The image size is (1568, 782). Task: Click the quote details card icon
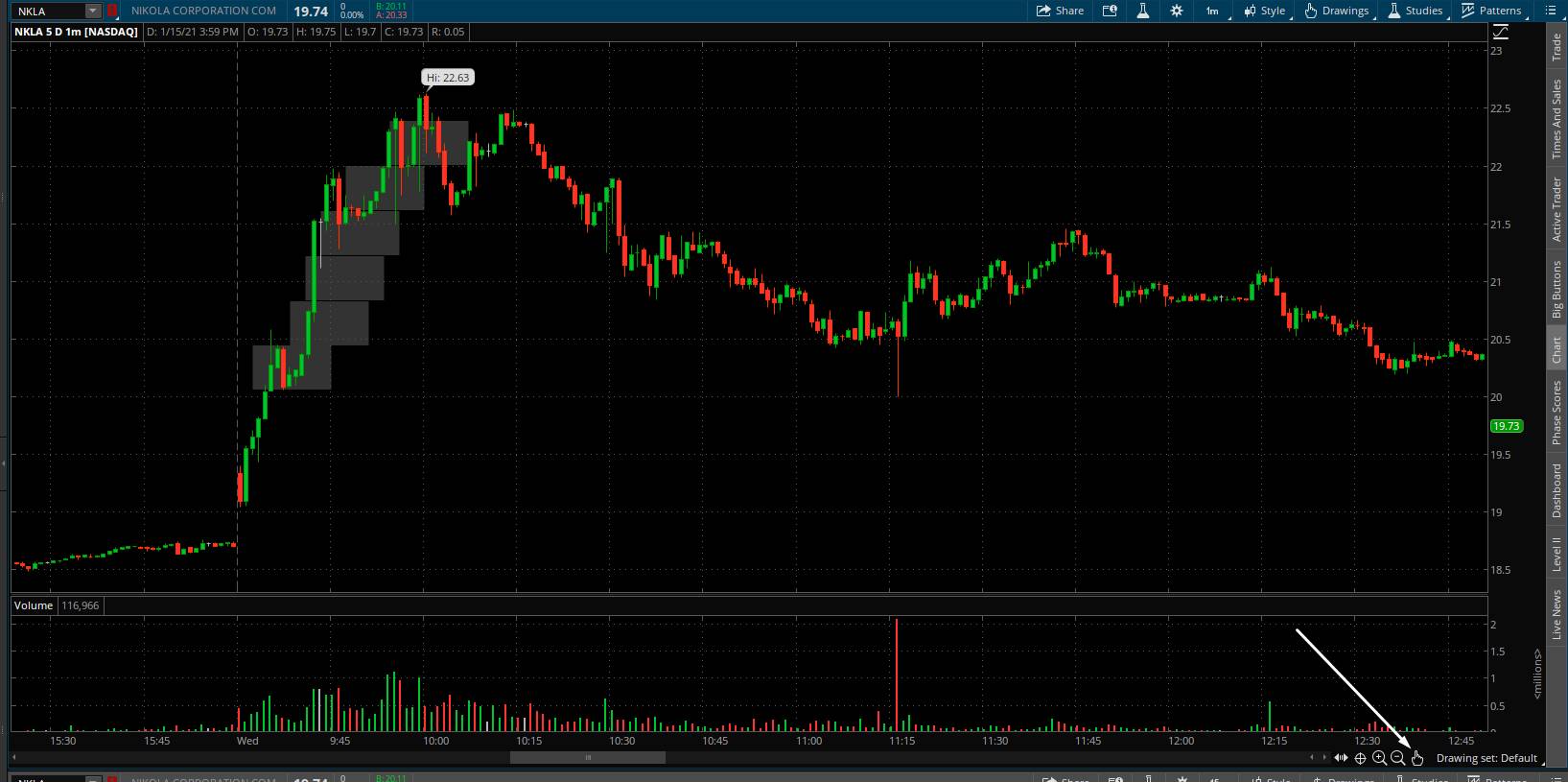point(1110,11)
